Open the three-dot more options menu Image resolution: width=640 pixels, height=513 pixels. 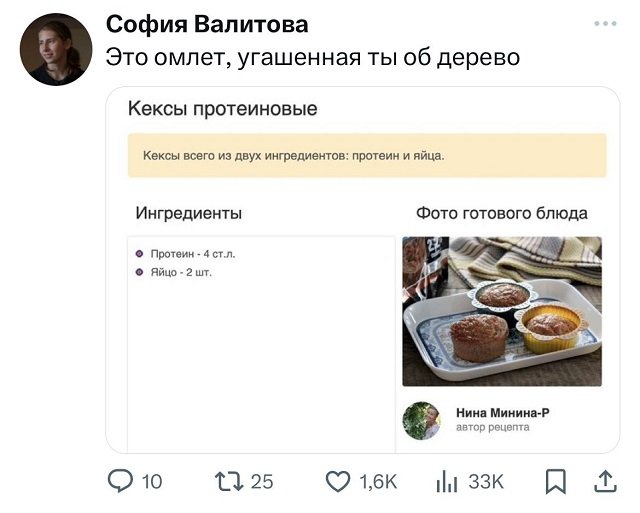(604, 24)
